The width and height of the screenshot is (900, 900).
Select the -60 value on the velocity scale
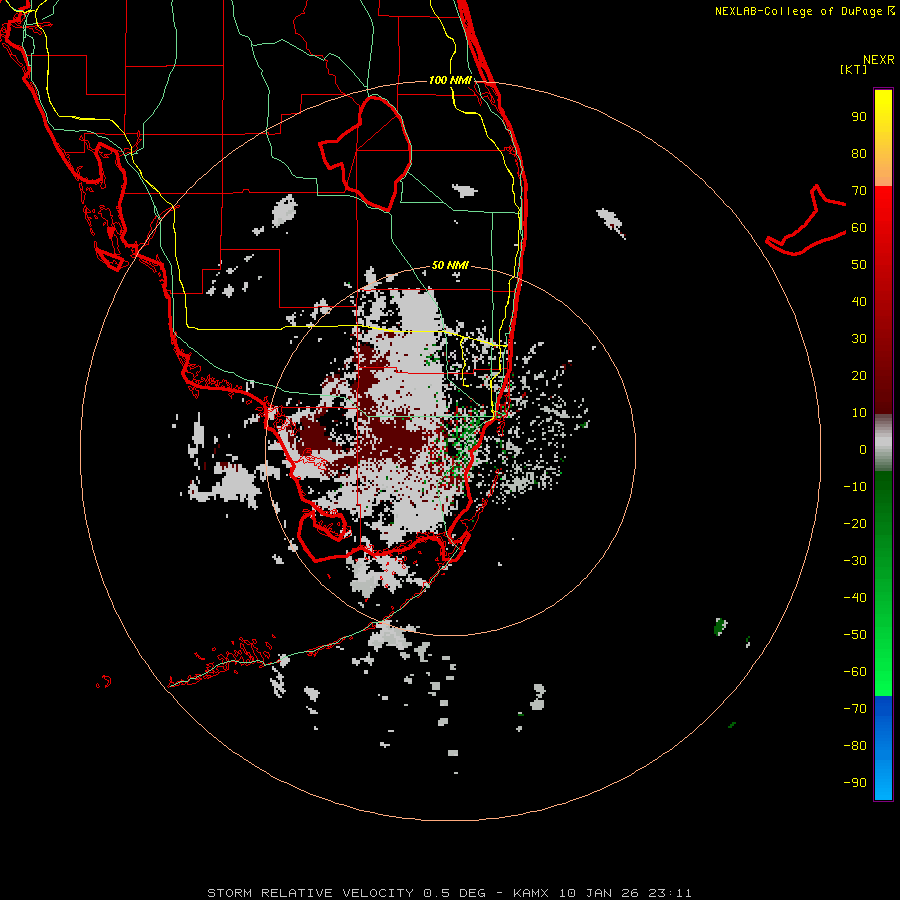click(855, 672)
